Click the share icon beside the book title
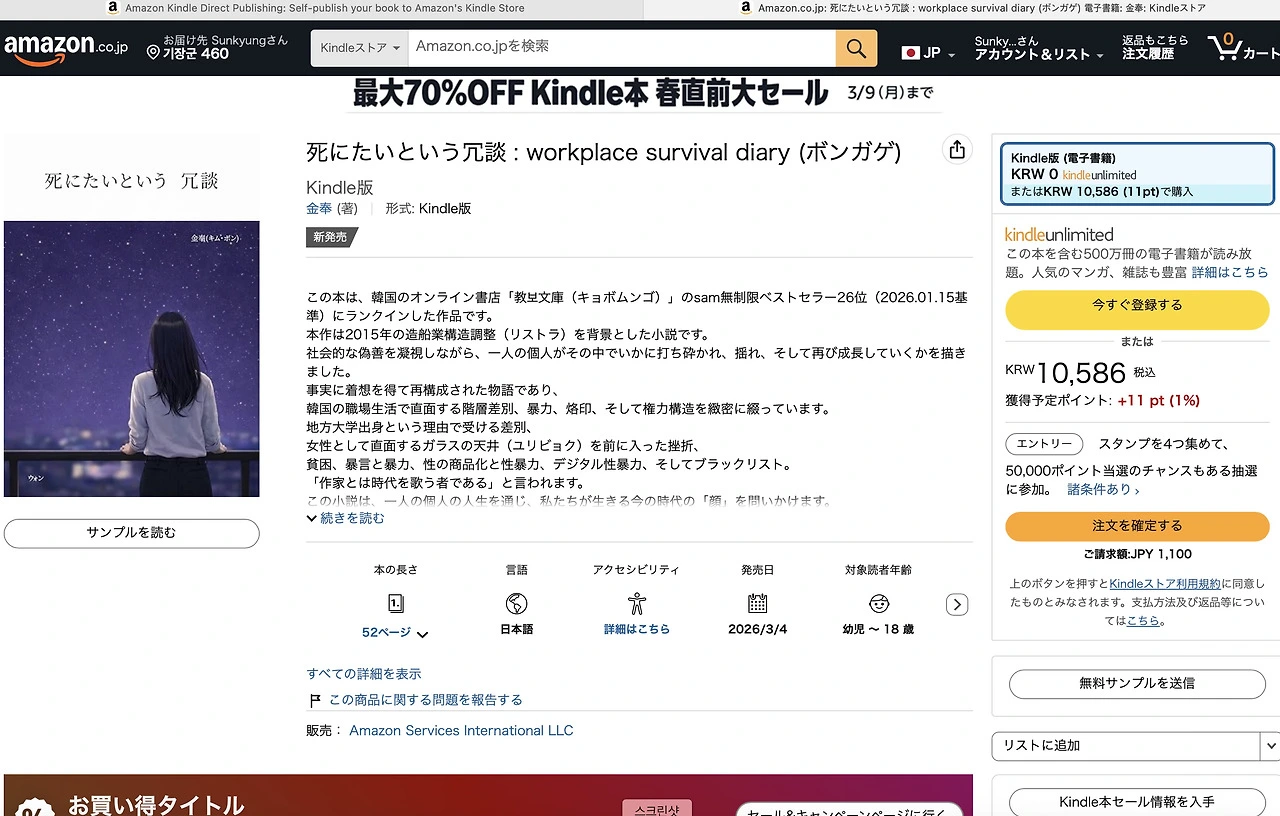Viewport: 1280px width, 816px height. pyautogui.click(x=957, y=149)
